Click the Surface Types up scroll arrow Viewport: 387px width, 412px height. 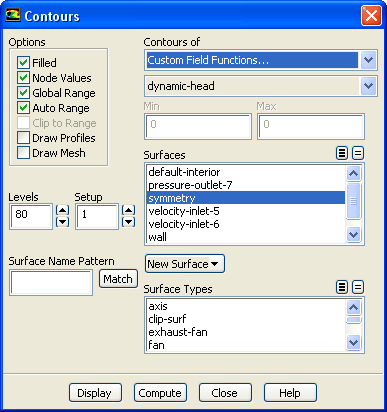(353, 307)
